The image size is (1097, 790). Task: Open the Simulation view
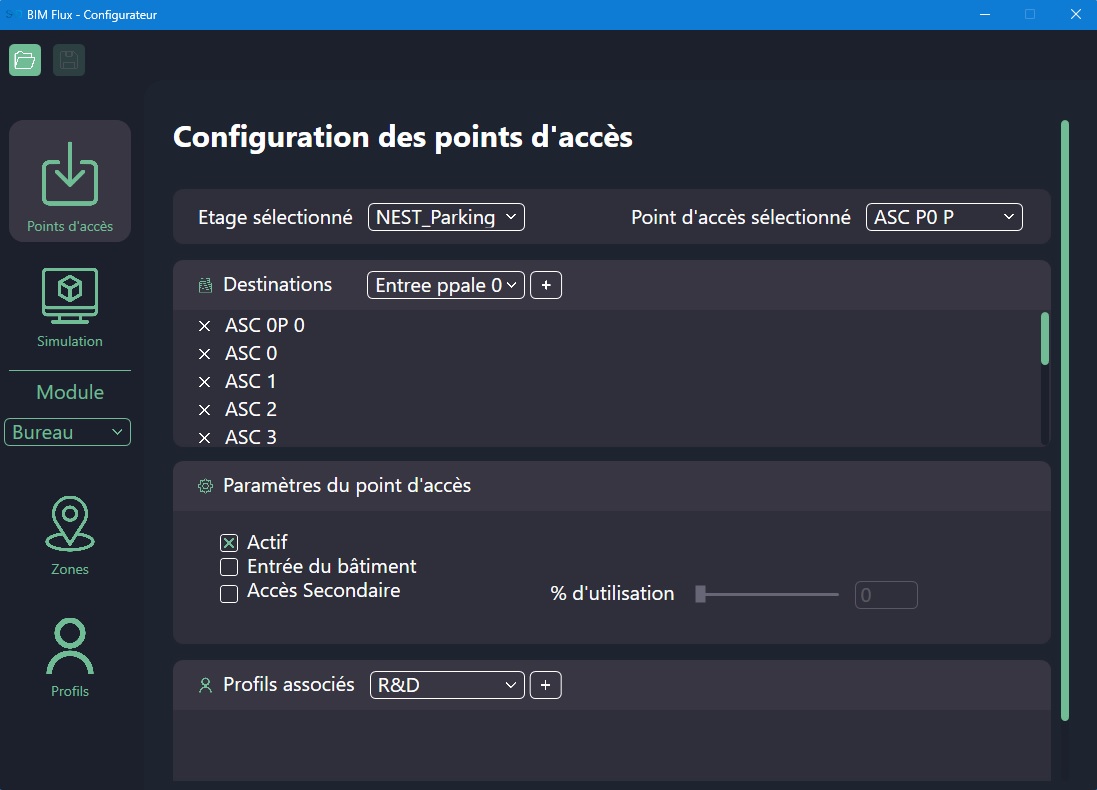70,307
